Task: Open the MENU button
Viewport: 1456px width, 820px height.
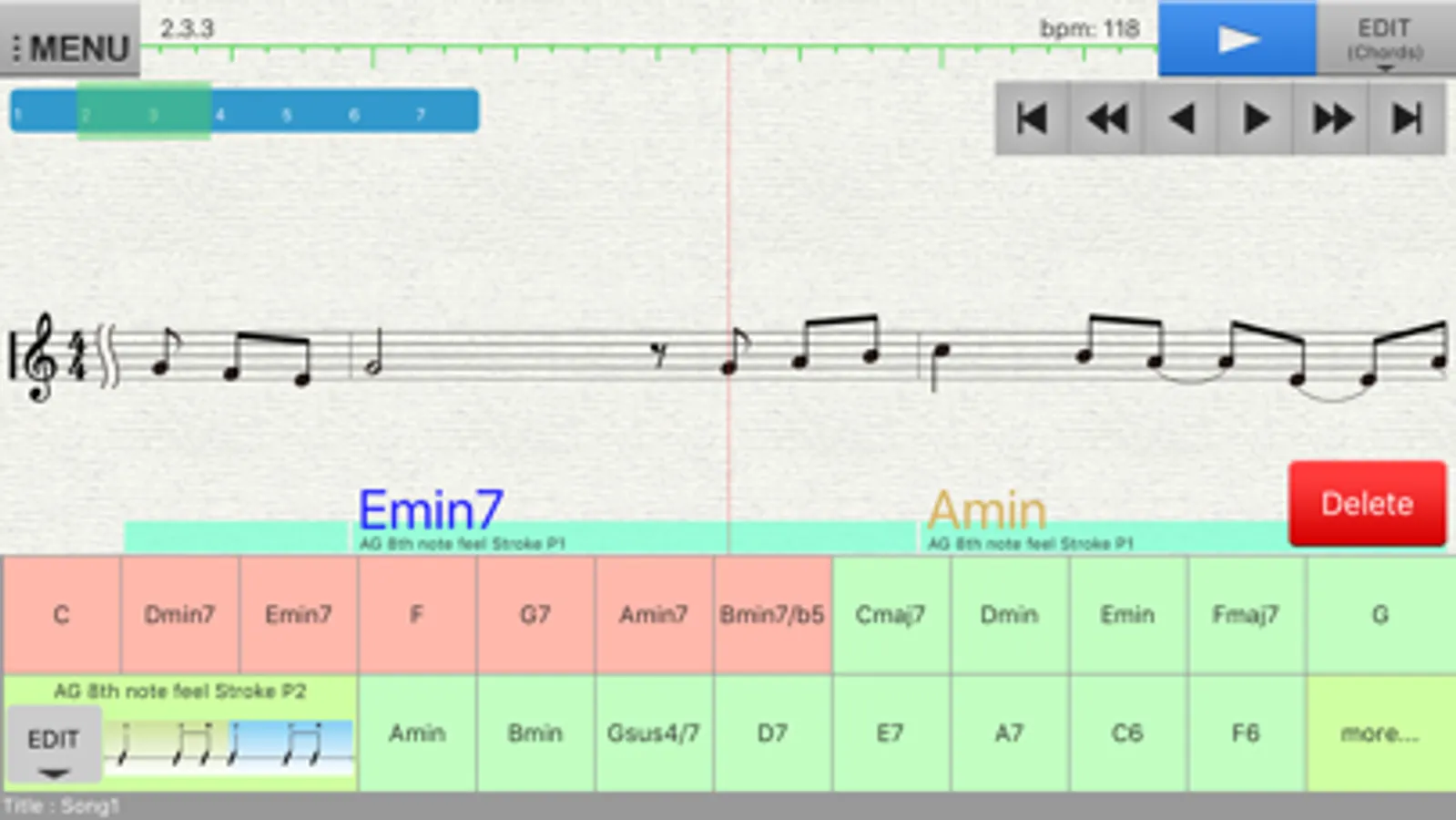Action: (x=70, y=41)
